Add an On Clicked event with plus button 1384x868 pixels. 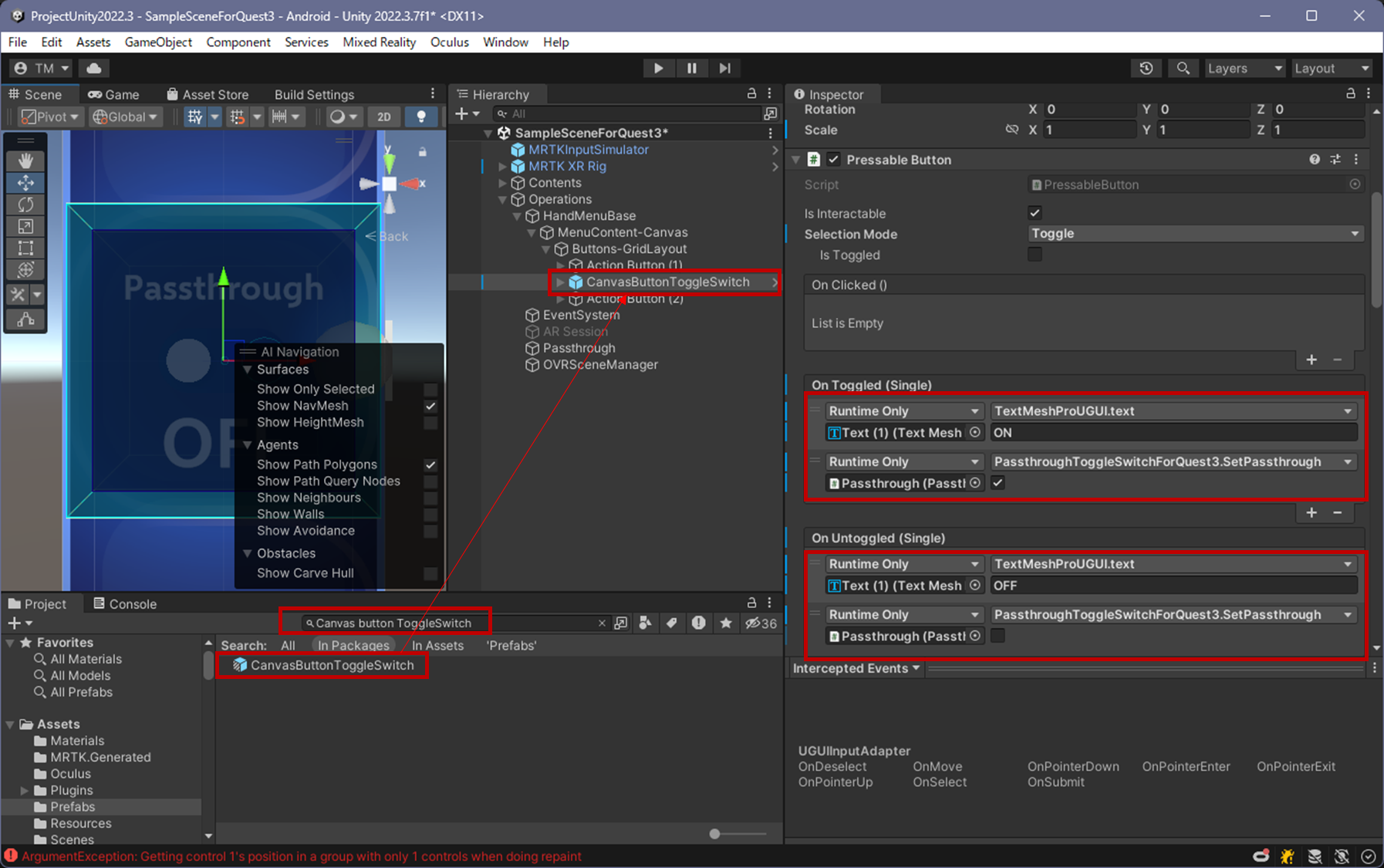tap(1311, 360)
